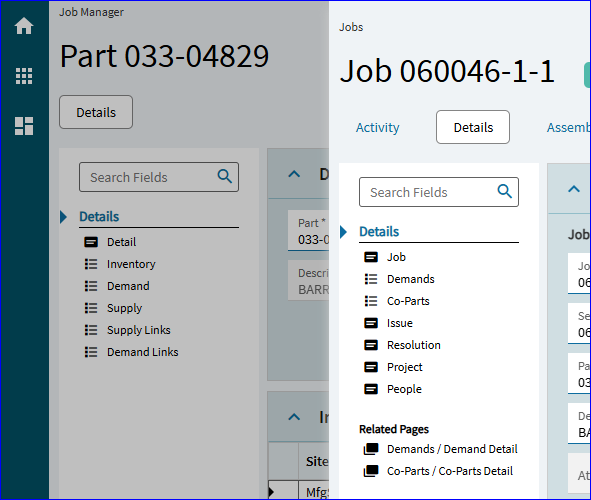Select Demand Links in Part navigation
The image size is (591, 500).
143,352
